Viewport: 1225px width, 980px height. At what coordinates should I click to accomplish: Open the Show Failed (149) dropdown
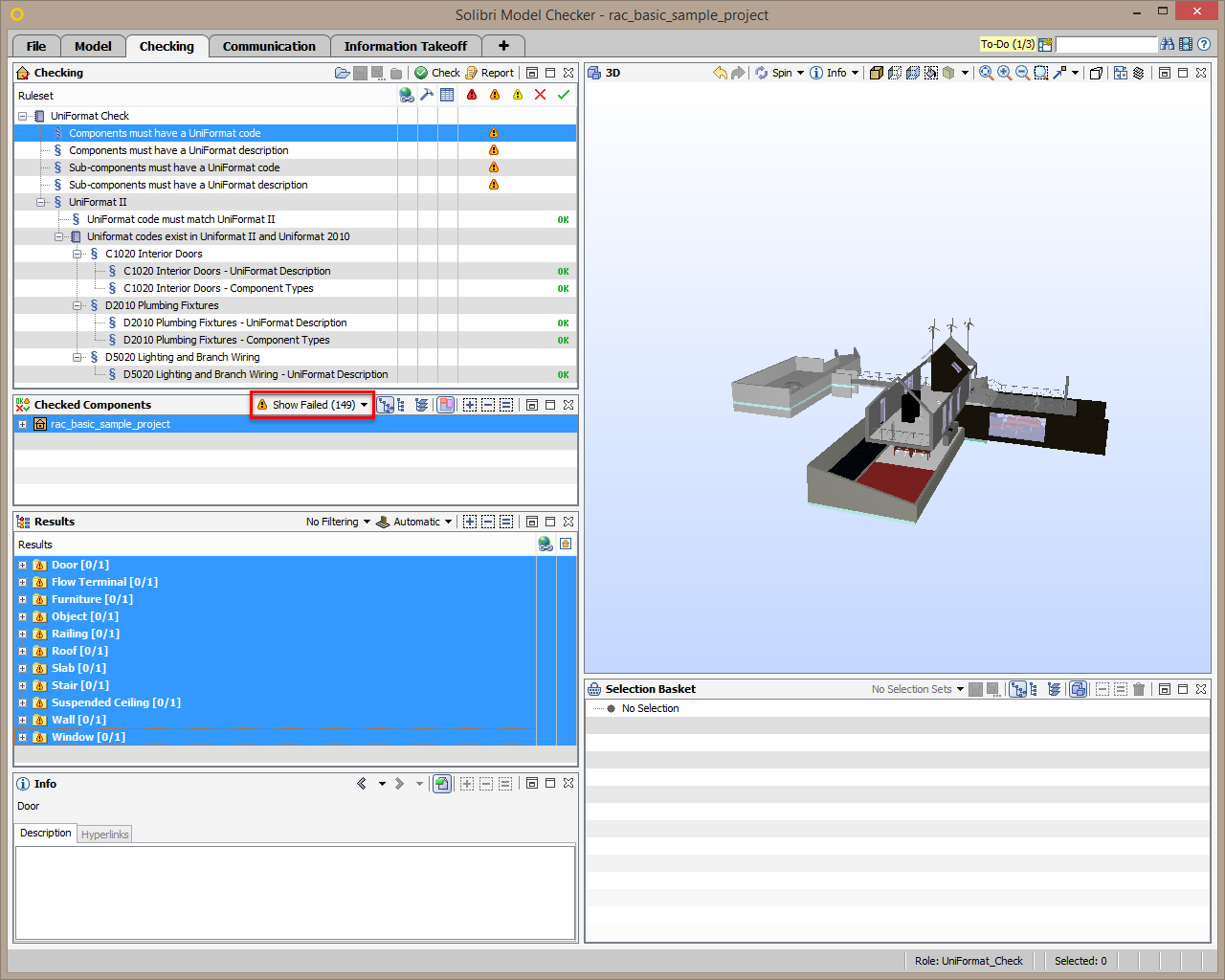click(x=313, y=405)
